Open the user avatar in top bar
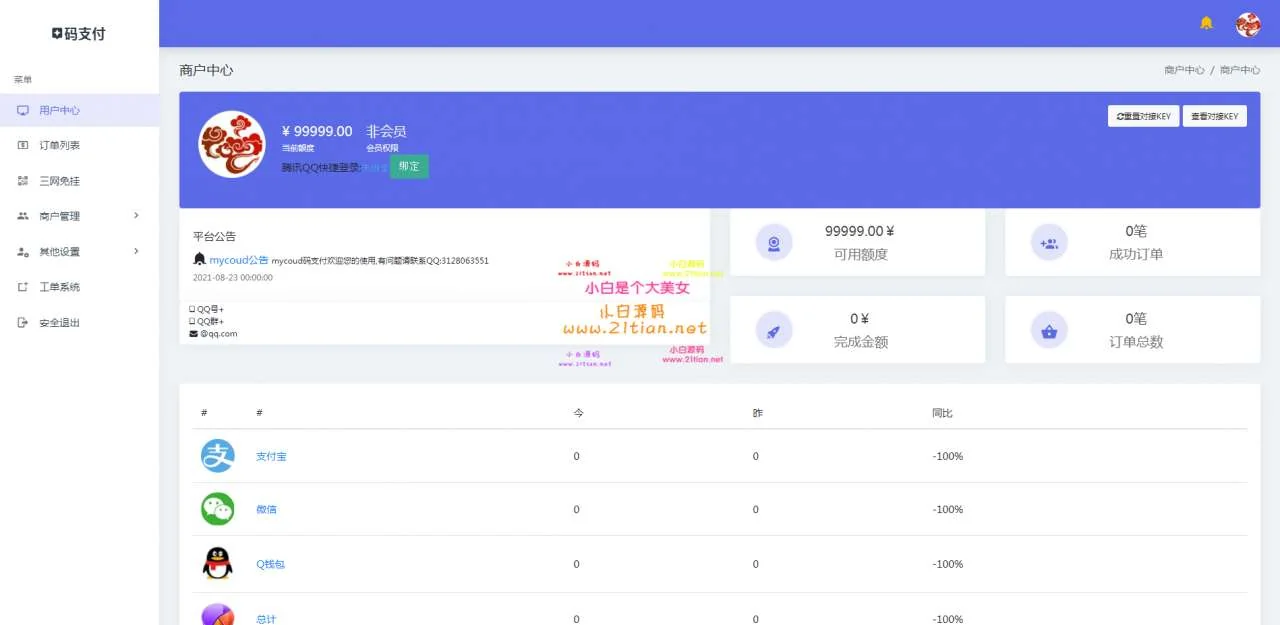 (x=1248, y=25)
